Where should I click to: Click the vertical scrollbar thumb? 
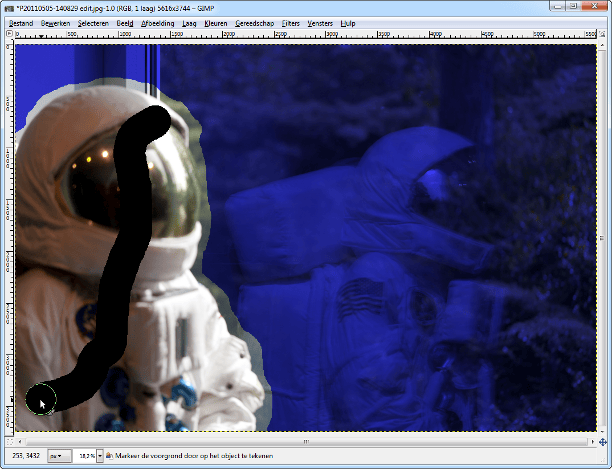coord(603,238)
